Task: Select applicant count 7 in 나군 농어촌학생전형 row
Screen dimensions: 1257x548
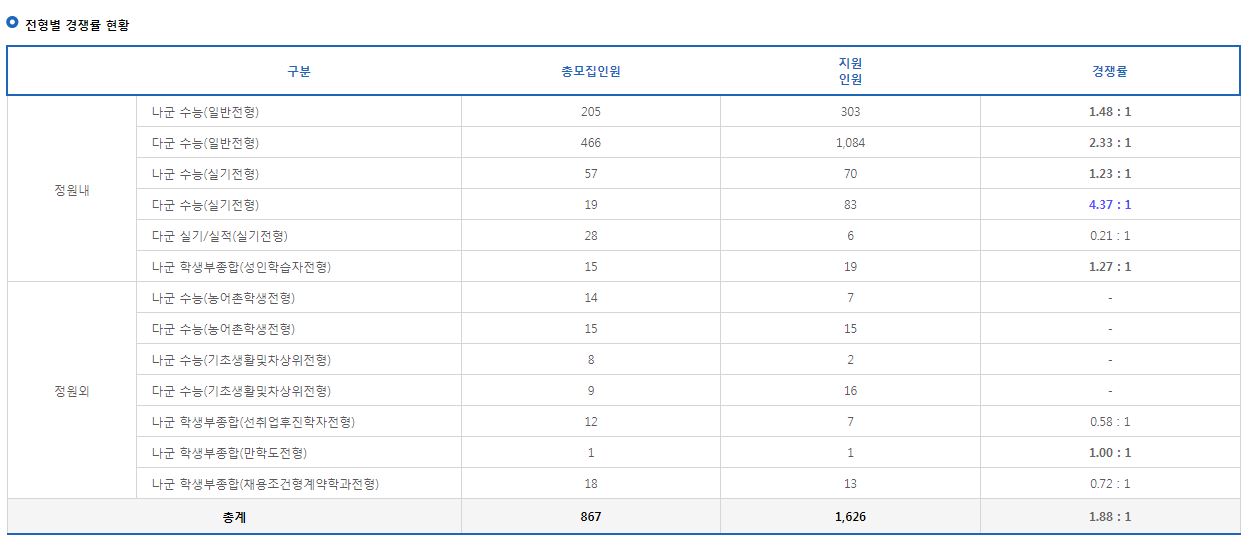Action: coord(850,298)
